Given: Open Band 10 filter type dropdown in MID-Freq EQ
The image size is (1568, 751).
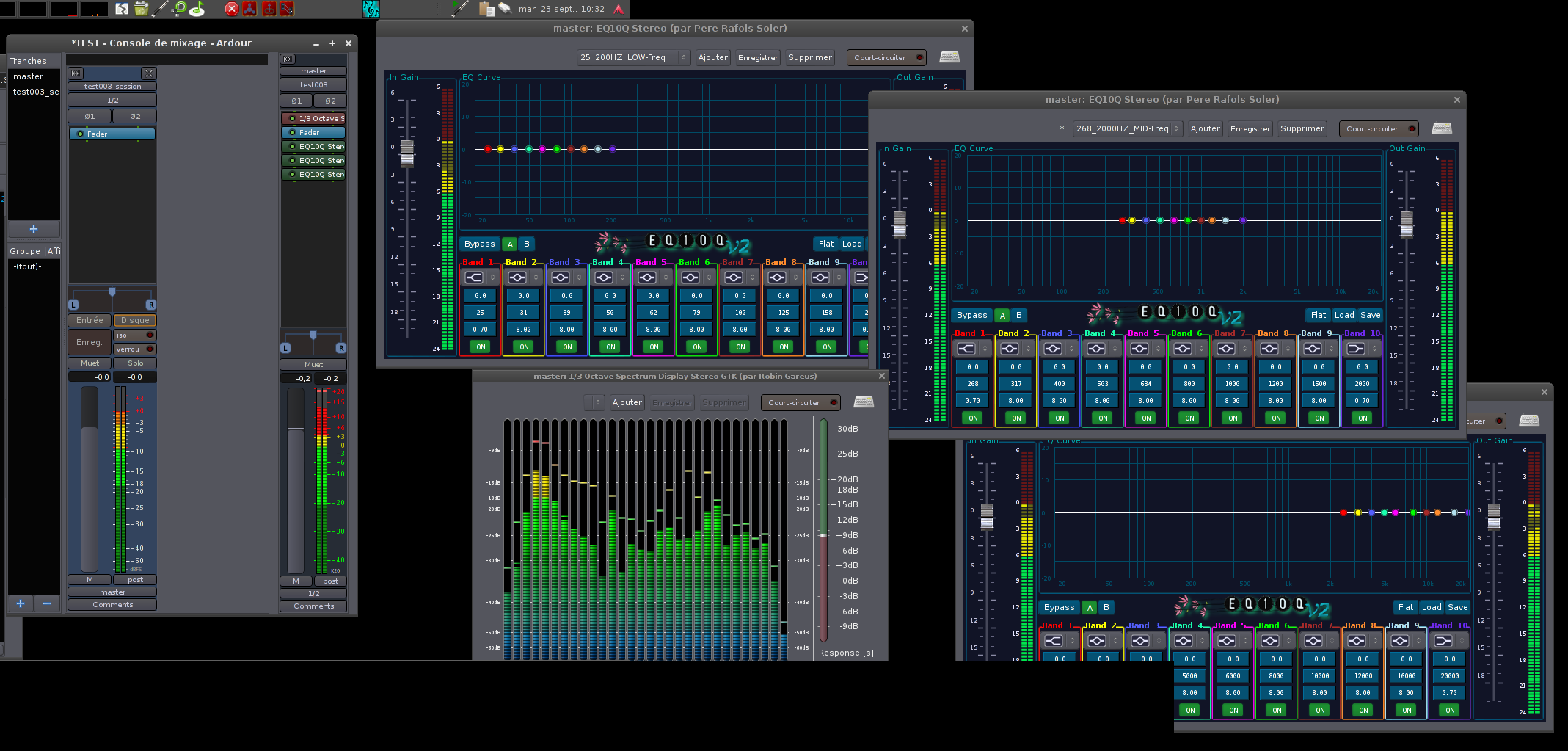Looking at the screenshot, I should (1362, 349).
